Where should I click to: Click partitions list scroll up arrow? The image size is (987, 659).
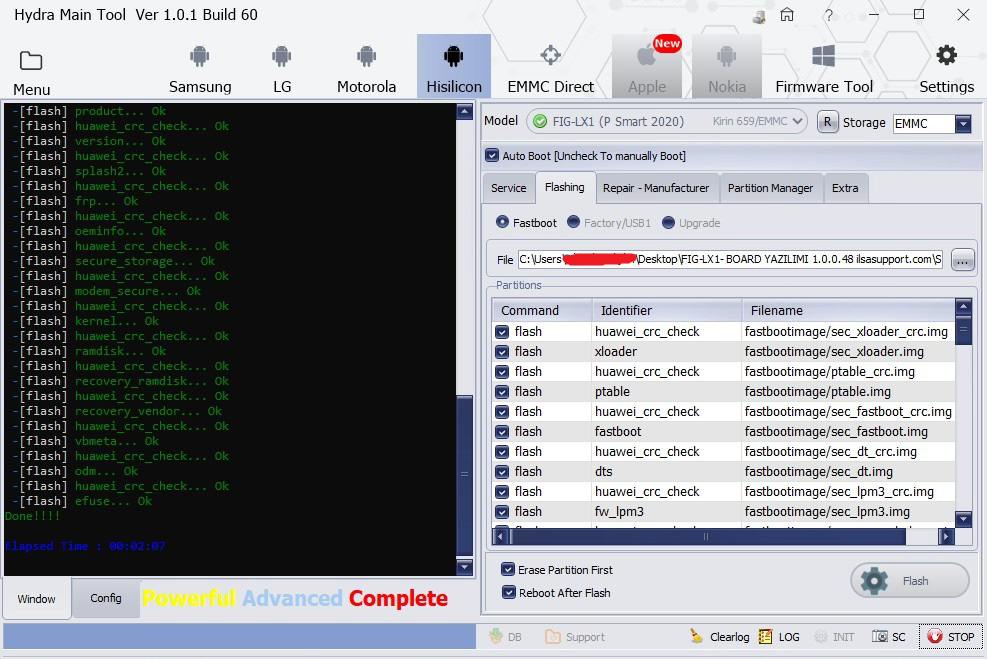pyautogui.click(x=963, y=307)
